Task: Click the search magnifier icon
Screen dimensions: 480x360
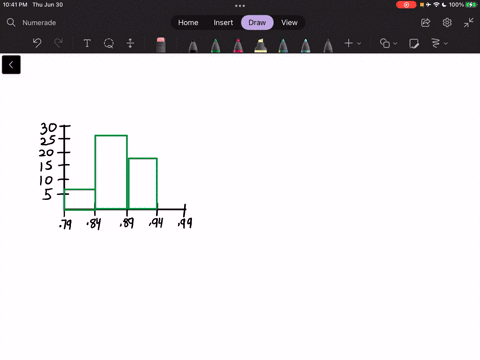Action: 11,22
